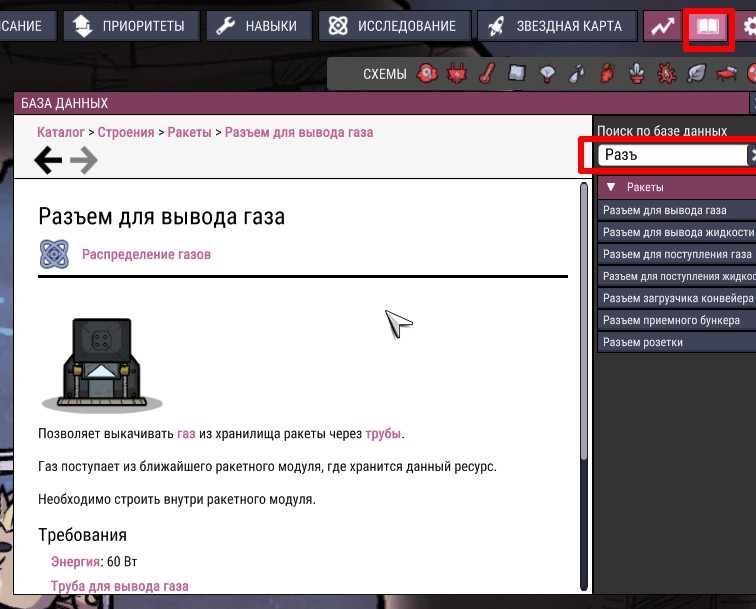Open the settings gear icon
The image size is (756, 609).
749,26
